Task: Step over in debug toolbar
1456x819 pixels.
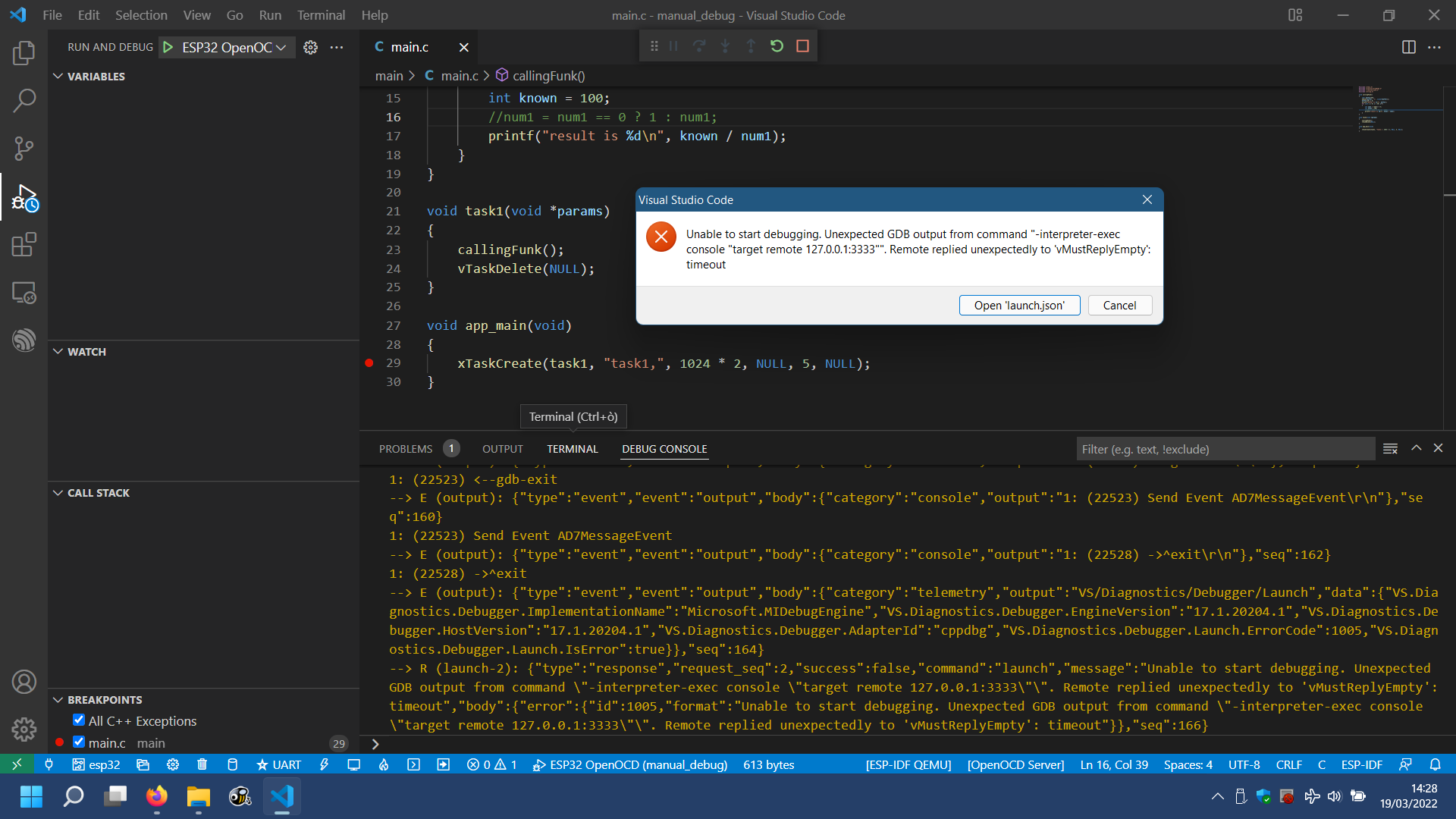Action: pos(699,46)
